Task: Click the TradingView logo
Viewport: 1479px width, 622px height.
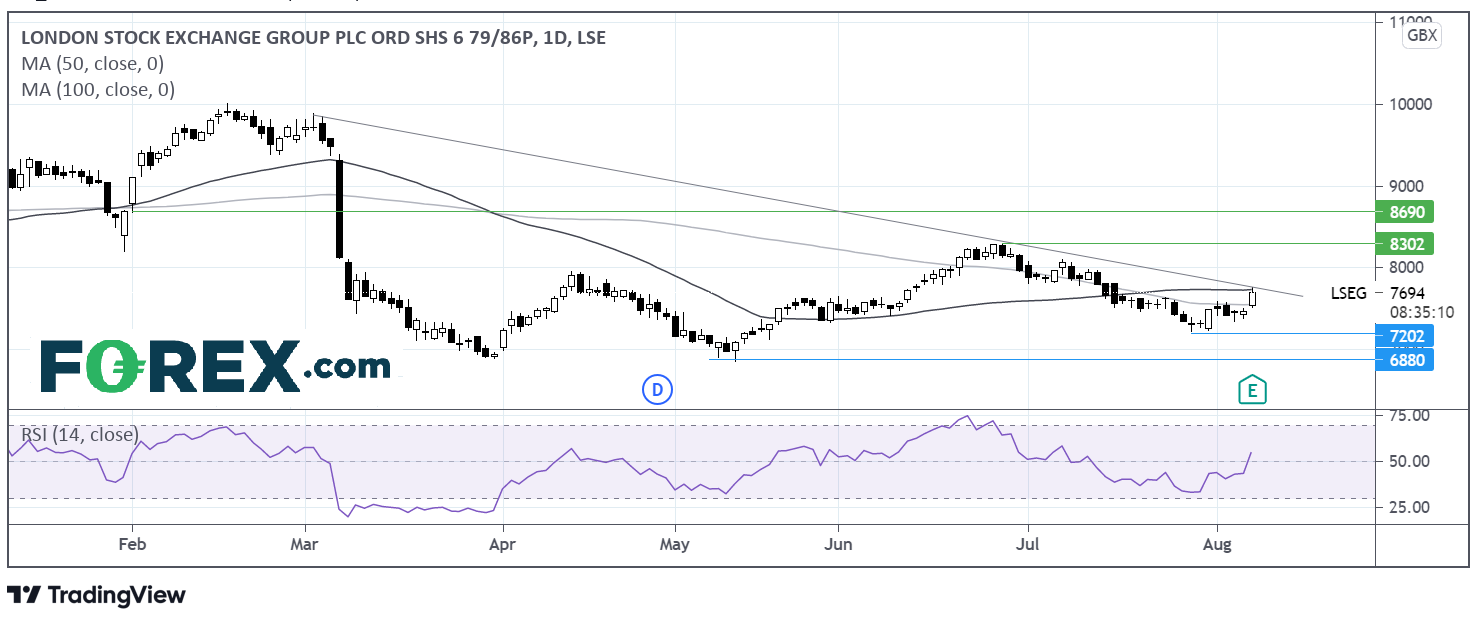Action: [96, 595]
